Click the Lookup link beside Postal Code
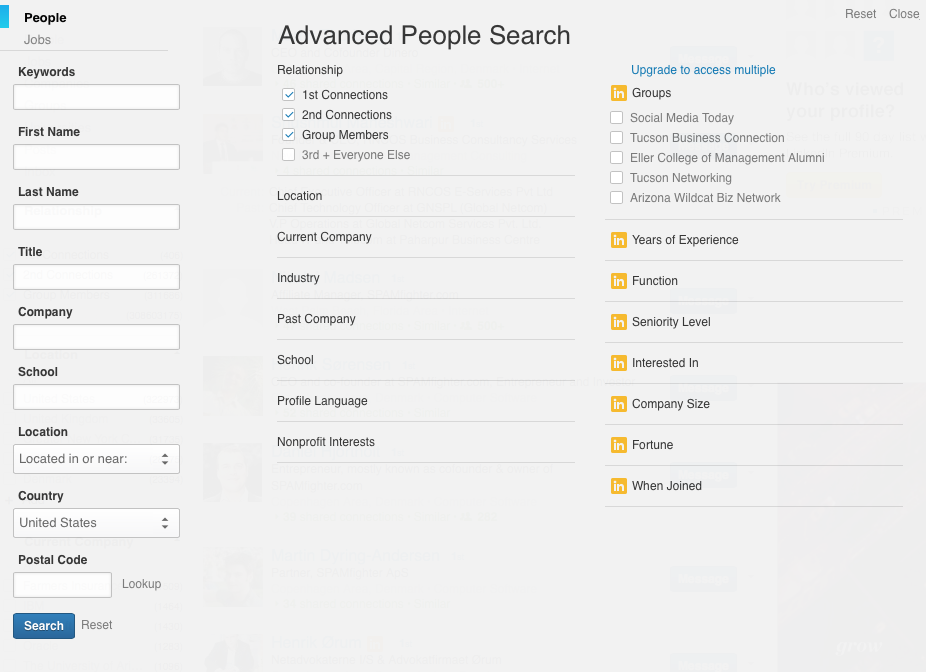Viewport: 926px width, 672px height. click(141, 584)
